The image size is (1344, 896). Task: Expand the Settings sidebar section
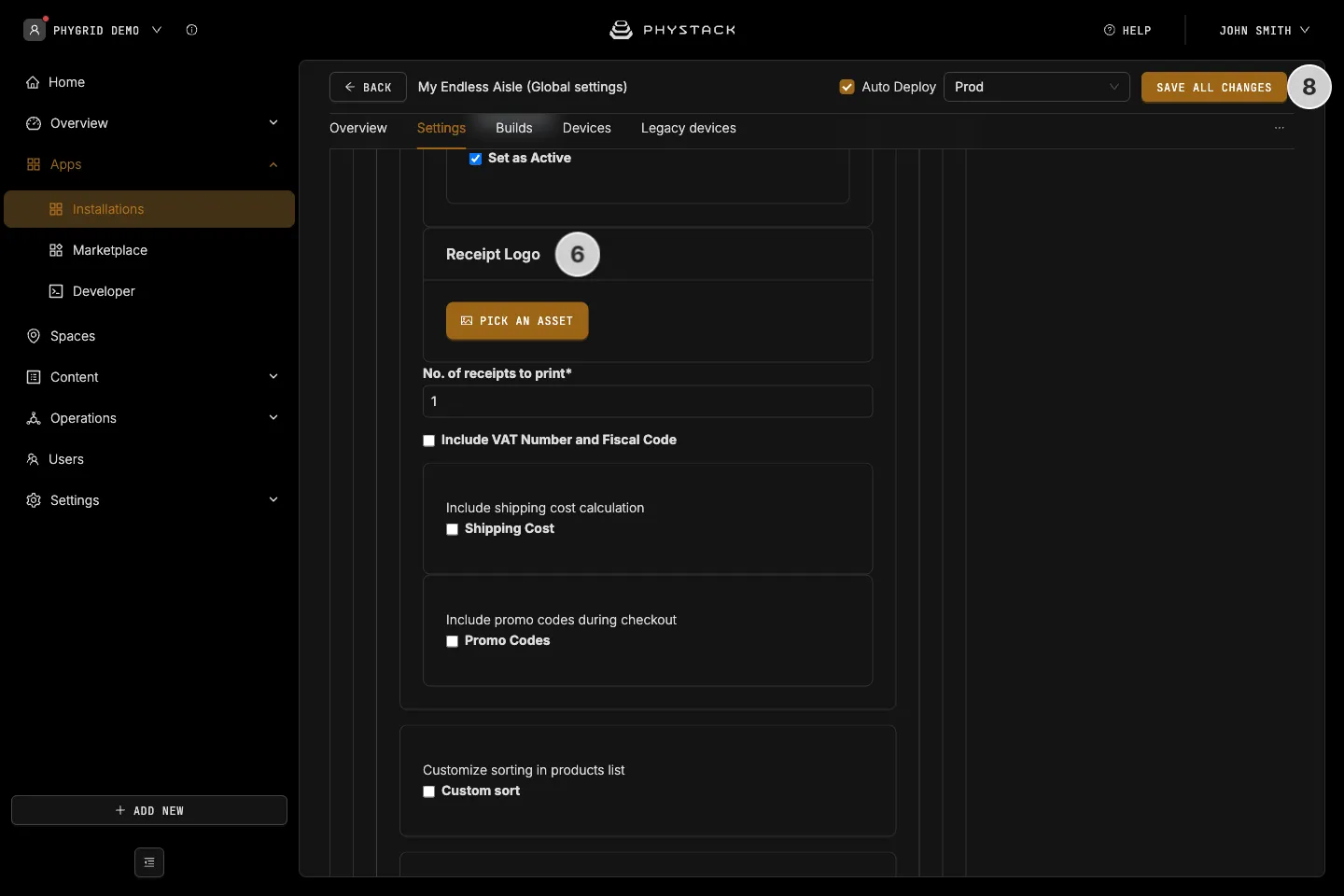[x=273, y=500]
